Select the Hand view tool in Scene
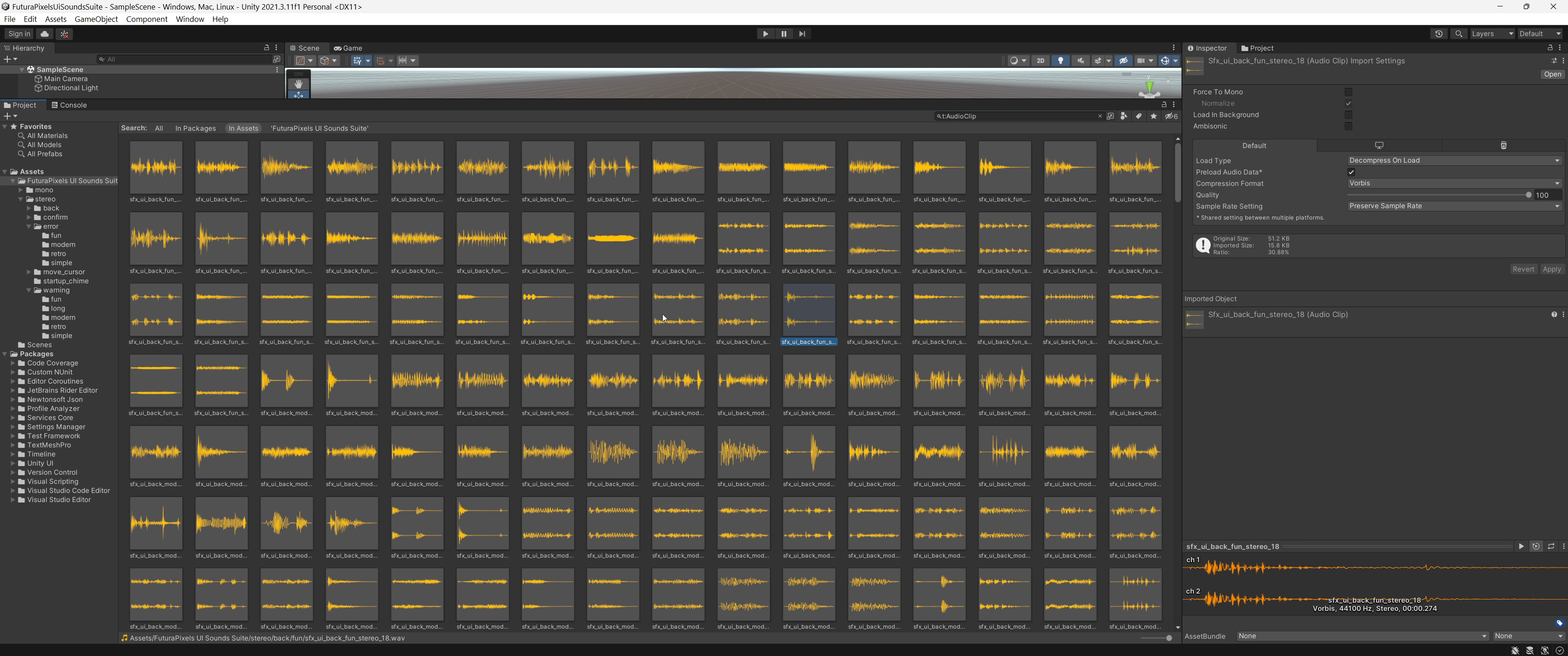 coord(298,84)
